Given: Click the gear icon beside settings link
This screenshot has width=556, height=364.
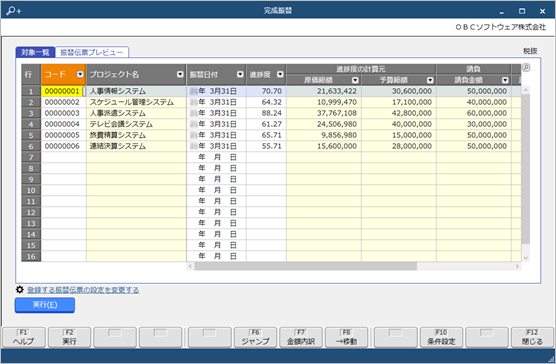Looking at the screenshot, I should (x=20, y=290).
